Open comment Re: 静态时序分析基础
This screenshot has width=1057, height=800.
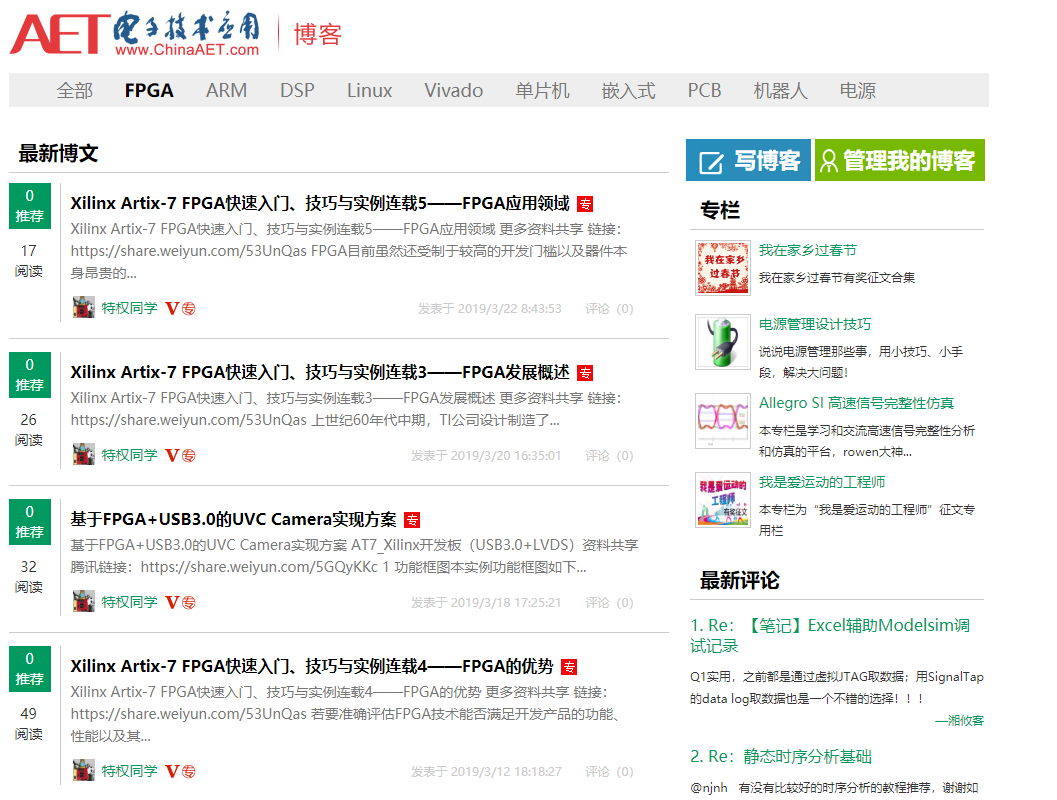(x=781, y=756)
